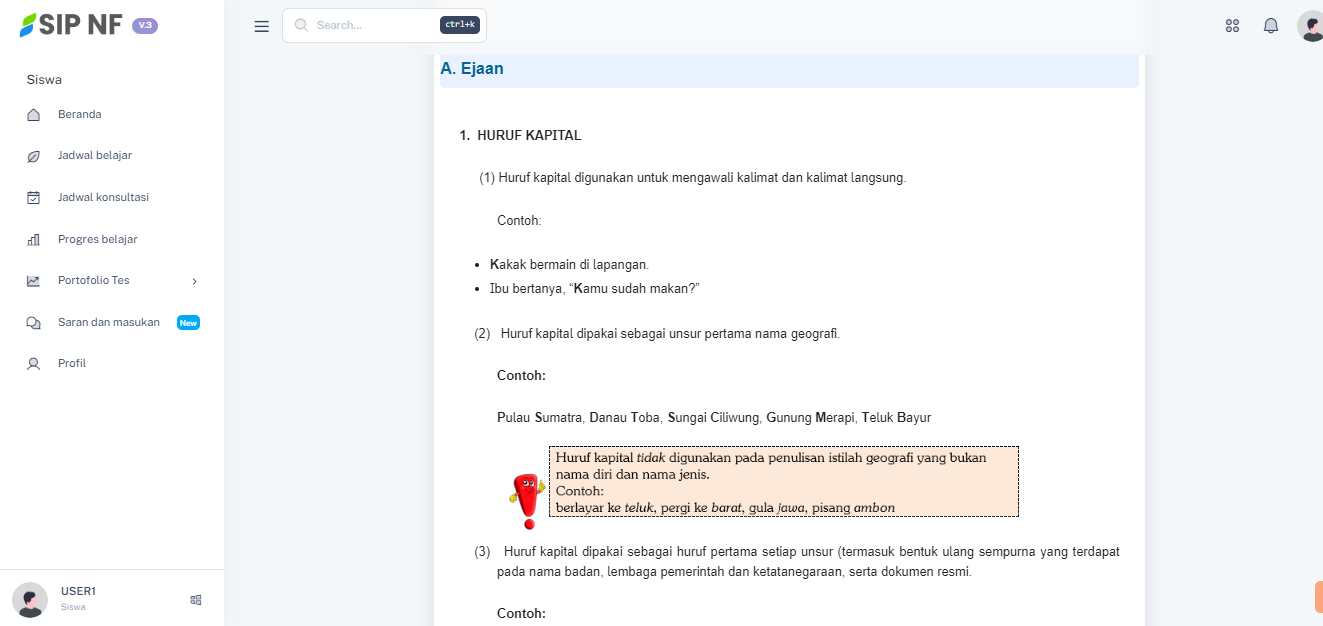Open the Portofolio Tes menu

pos(94,281)
